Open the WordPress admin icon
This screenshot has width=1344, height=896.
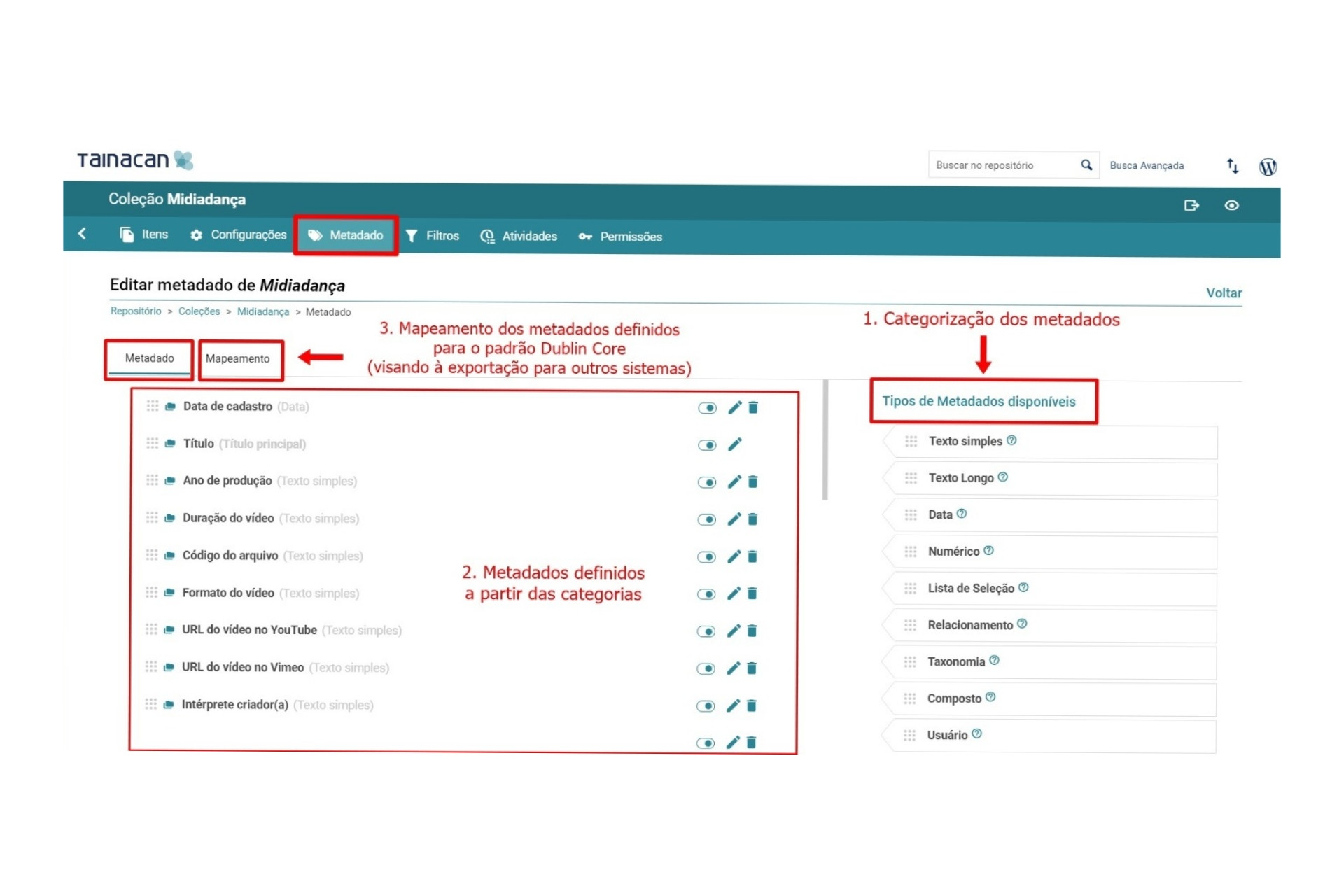1267,166
